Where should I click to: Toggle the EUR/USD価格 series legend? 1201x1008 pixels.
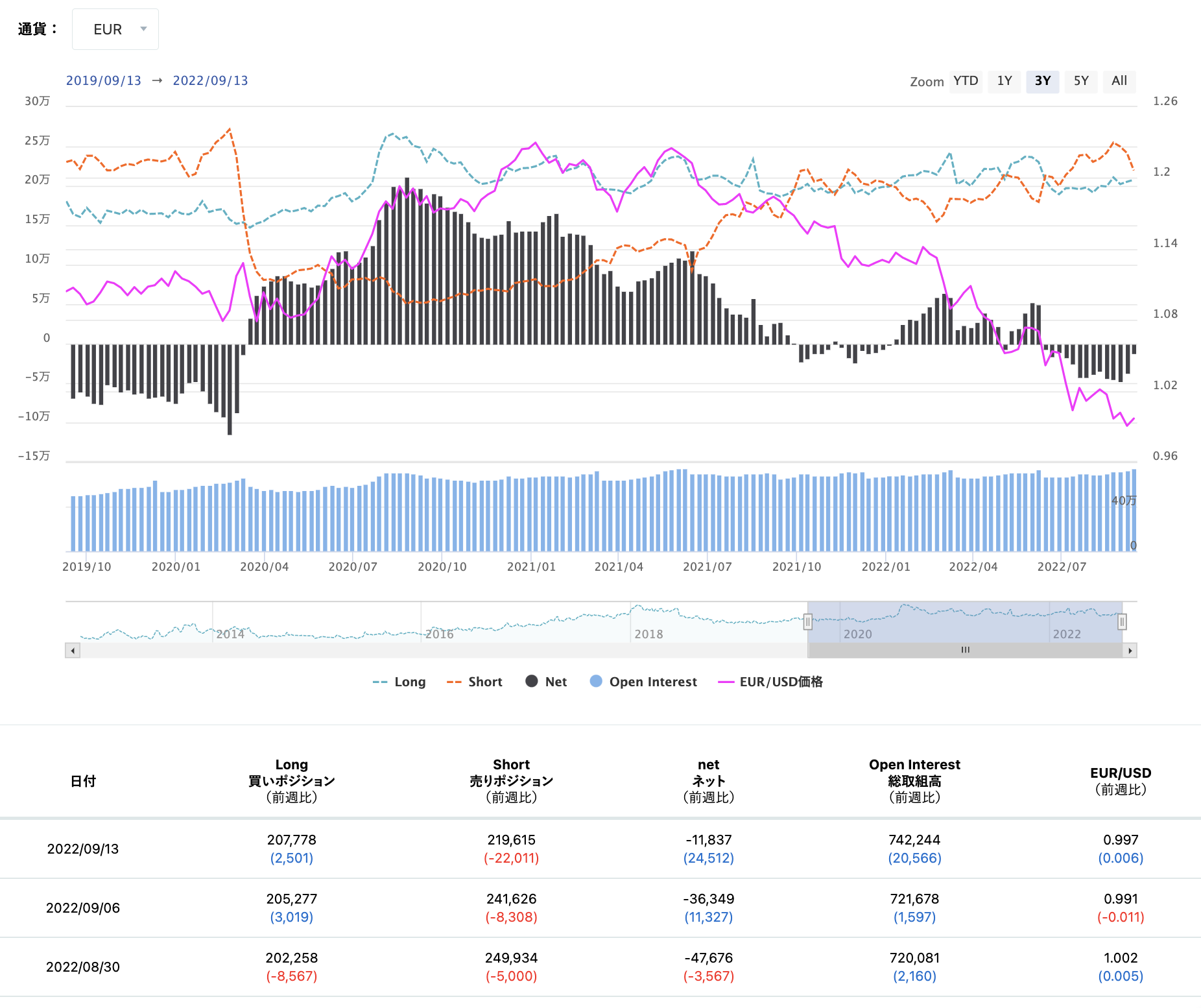770,682
